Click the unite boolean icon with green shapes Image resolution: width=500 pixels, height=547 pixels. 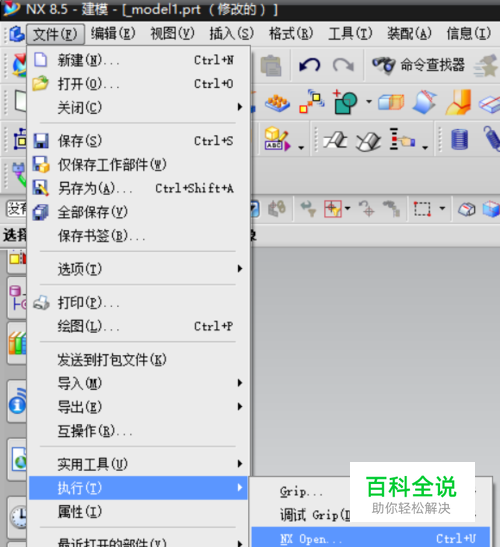[345, 102]
